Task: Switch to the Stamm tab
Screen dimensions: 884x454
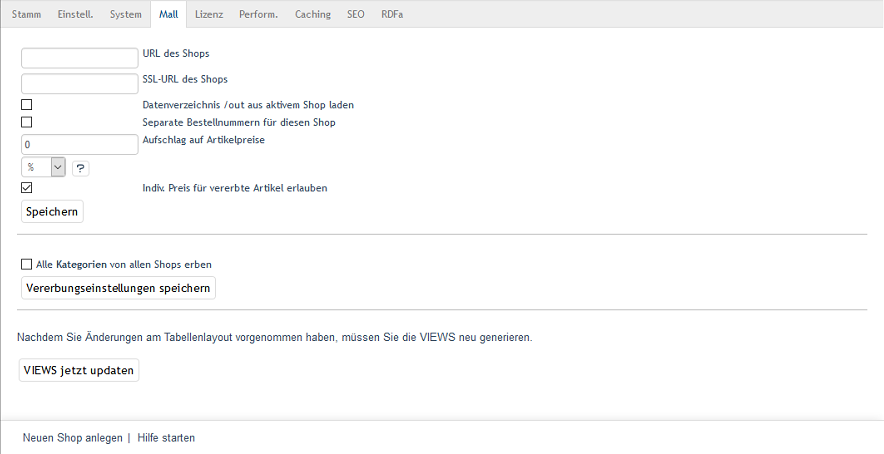Action: point(26,15)
